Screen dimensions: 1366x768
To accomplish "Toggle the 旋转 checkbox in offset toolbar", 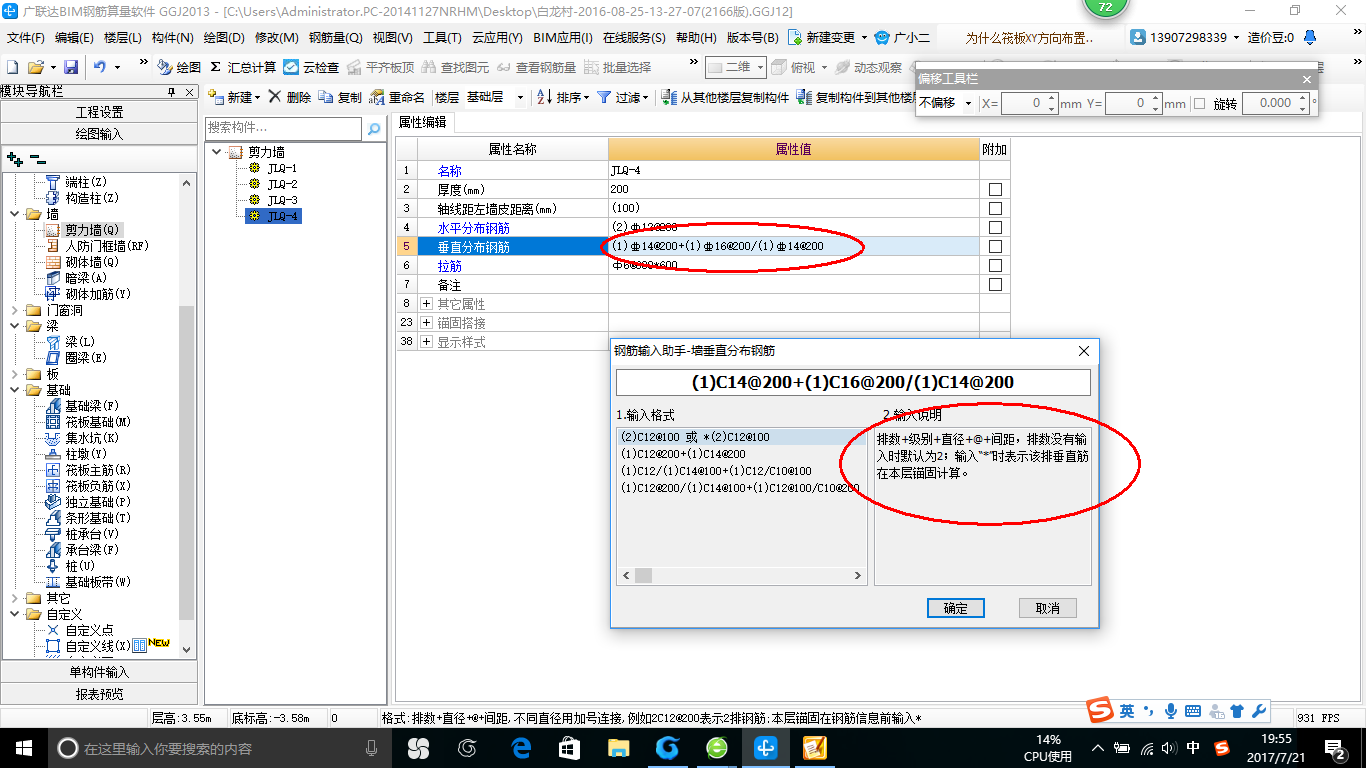I will click(x=1199, y=103).
